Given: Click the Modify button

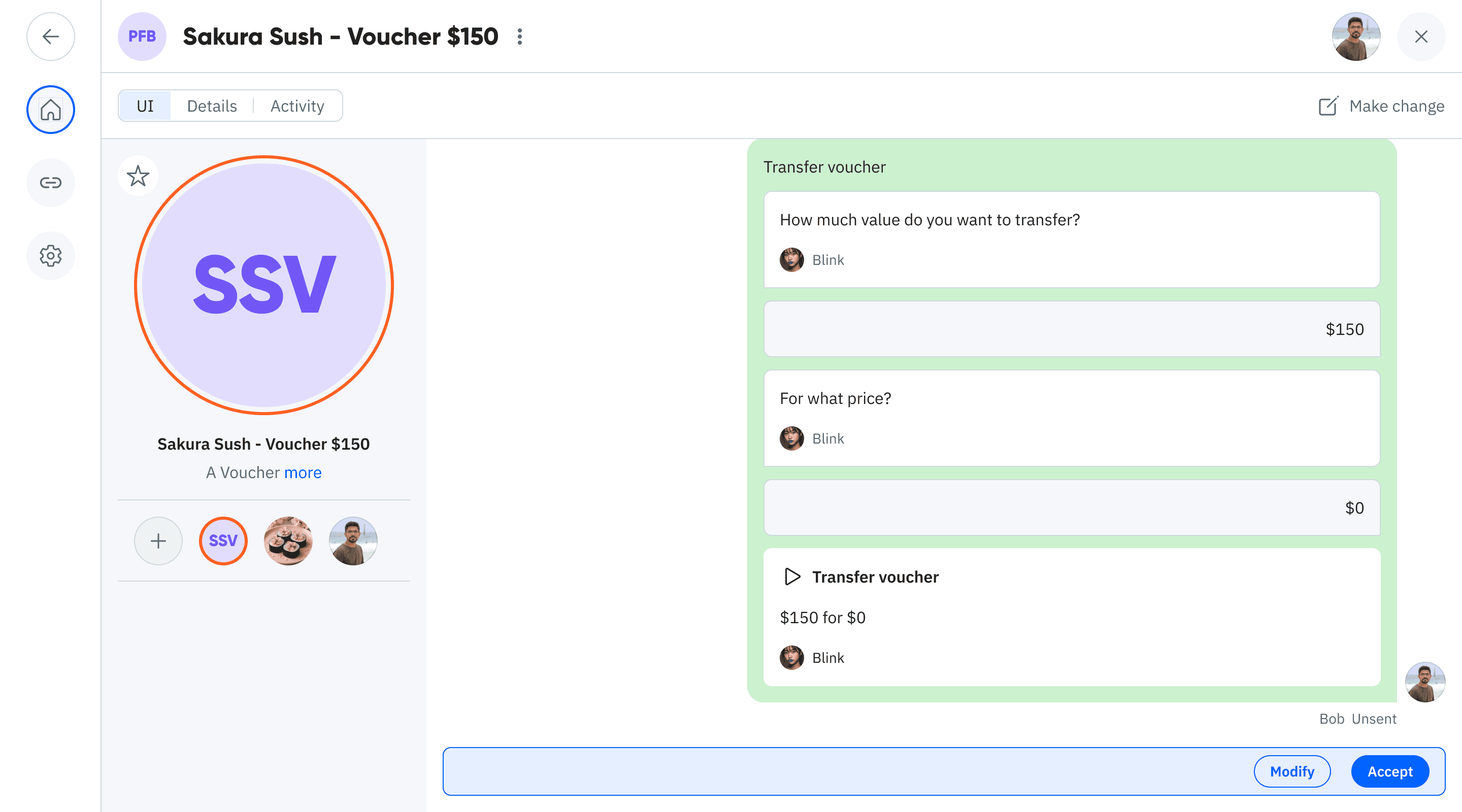Looking at the screenshot, I should coord(1292,772).
